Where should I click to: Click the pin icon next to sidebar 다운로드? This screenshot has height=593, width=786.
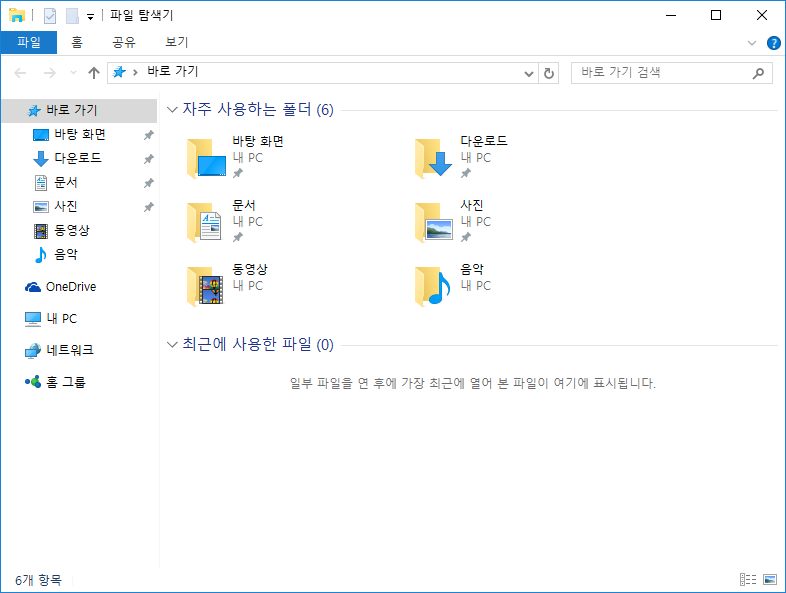[x=148, y=159]
